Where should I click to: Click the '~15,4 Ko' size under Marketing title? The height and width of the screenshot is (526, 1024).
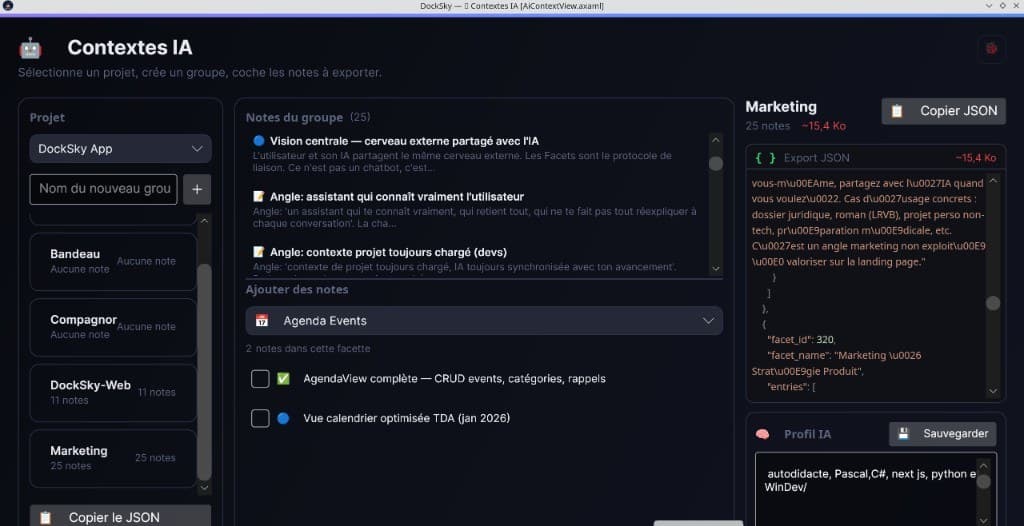click(x=824, y=126)
